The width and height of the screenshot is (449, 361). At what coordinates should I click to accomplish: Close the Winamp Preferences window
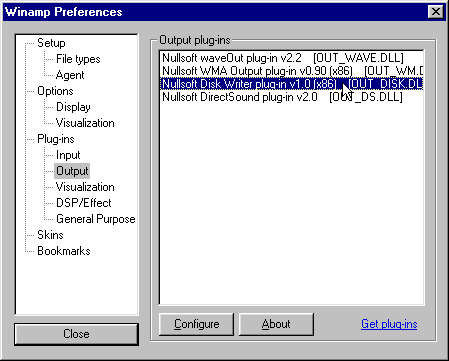click(x=435, y=12)
